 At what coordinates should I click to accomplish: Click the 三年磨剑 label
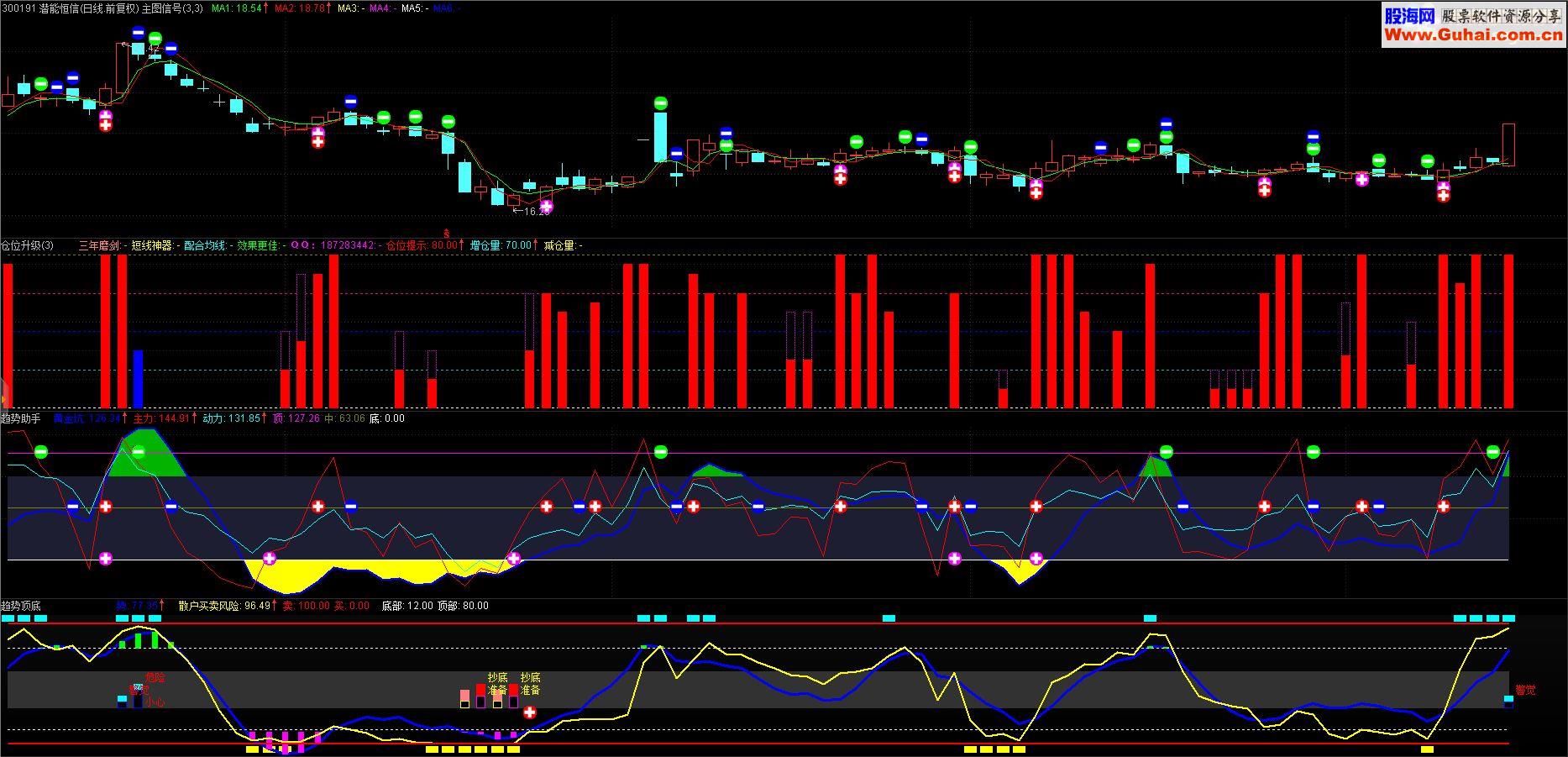point(100,245)
